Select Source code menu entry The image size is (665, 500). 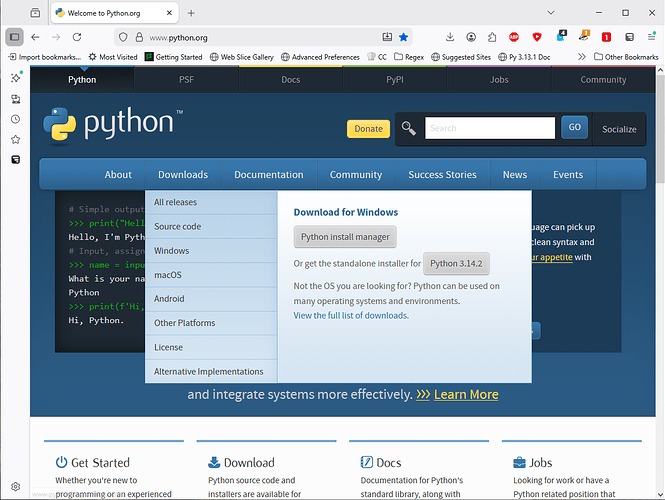211,226
